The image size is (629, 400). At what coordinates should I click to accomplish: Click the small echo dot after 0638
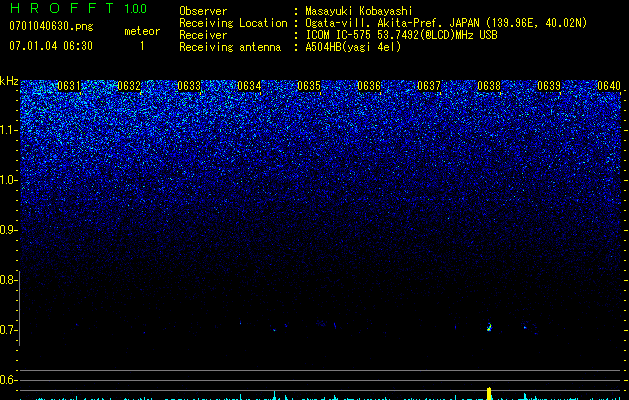tap(525, 327)
